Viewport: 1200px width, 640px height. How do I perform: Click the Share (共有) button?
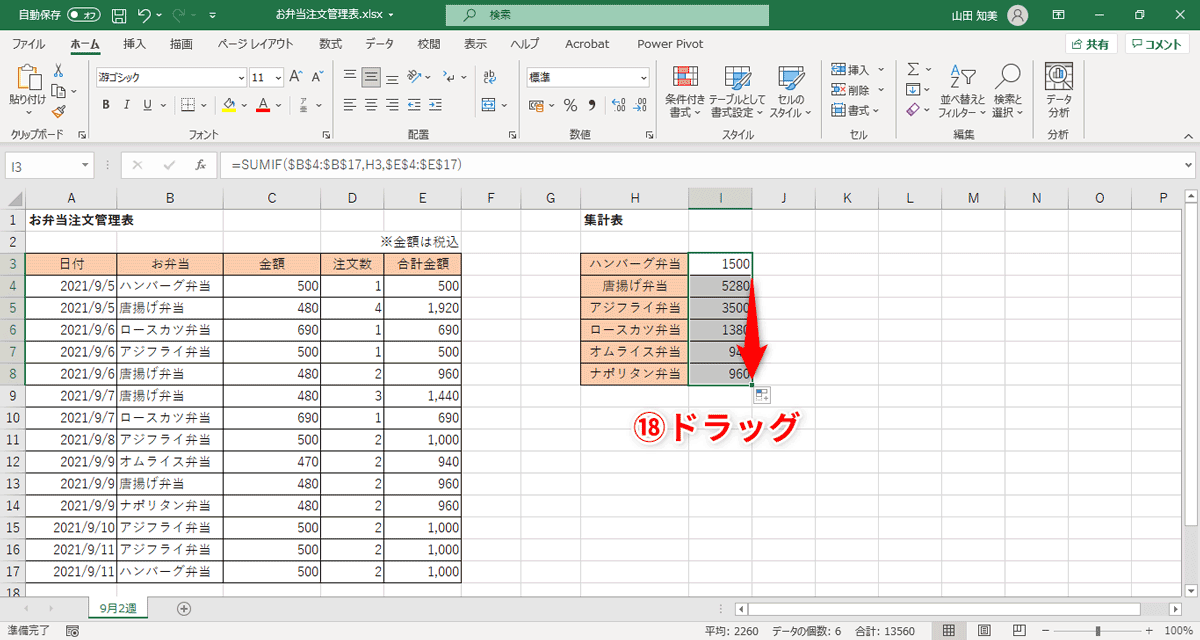tap(1090, 44)
